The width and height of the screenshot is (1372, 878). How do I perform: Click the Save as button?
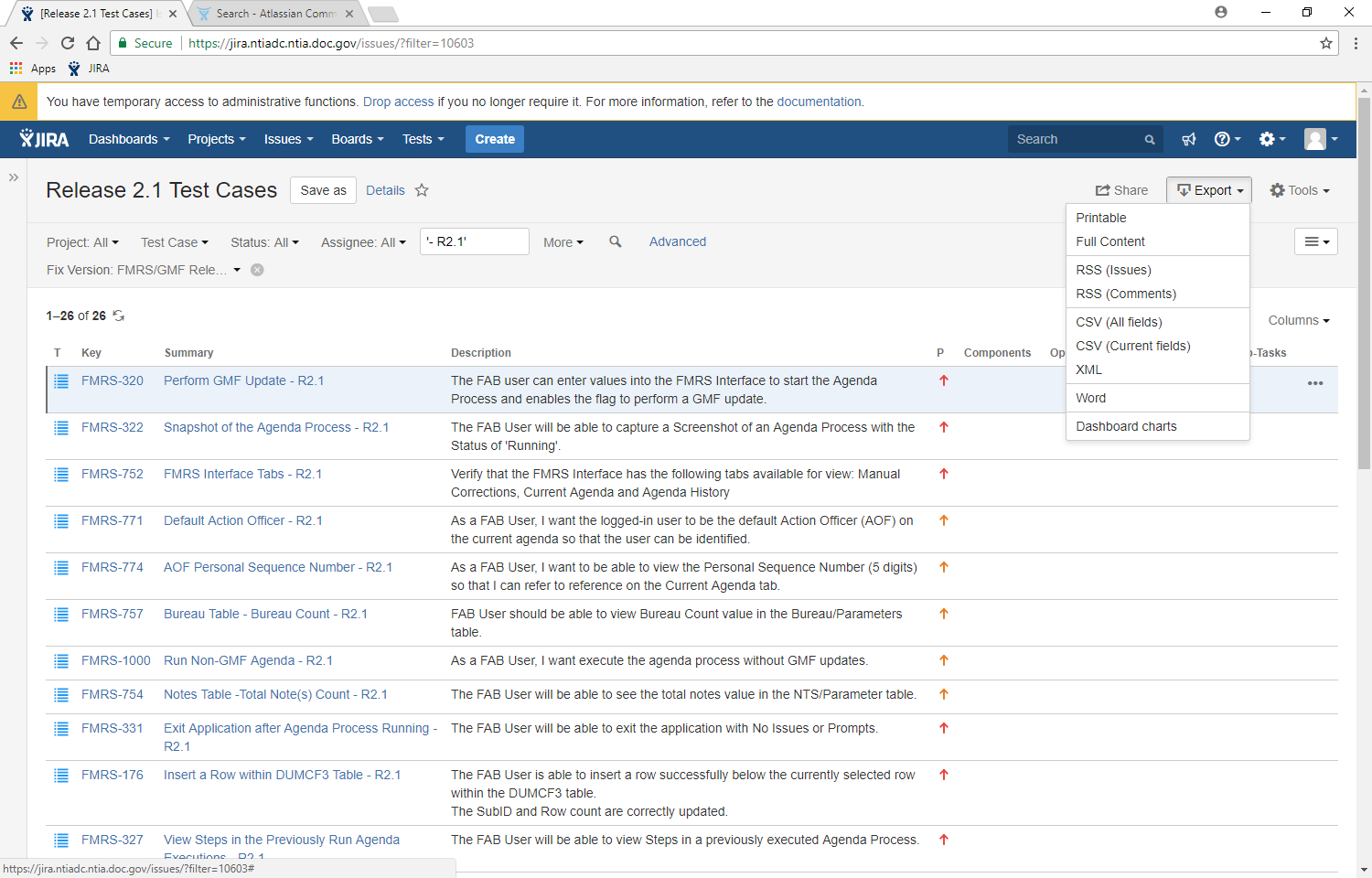[324, 190]
